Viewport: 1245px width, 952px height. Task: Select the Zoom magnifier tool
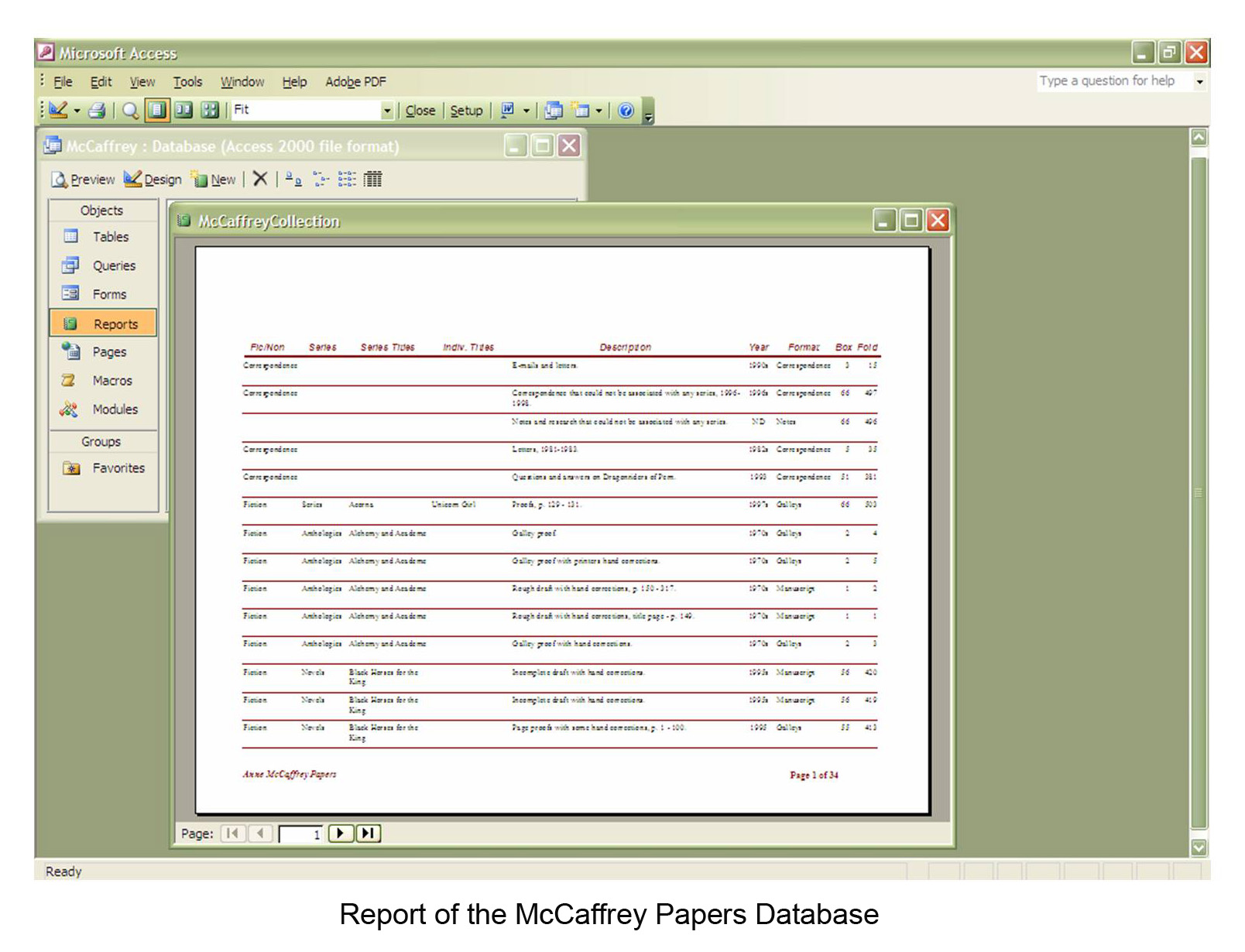pos(130,111)
